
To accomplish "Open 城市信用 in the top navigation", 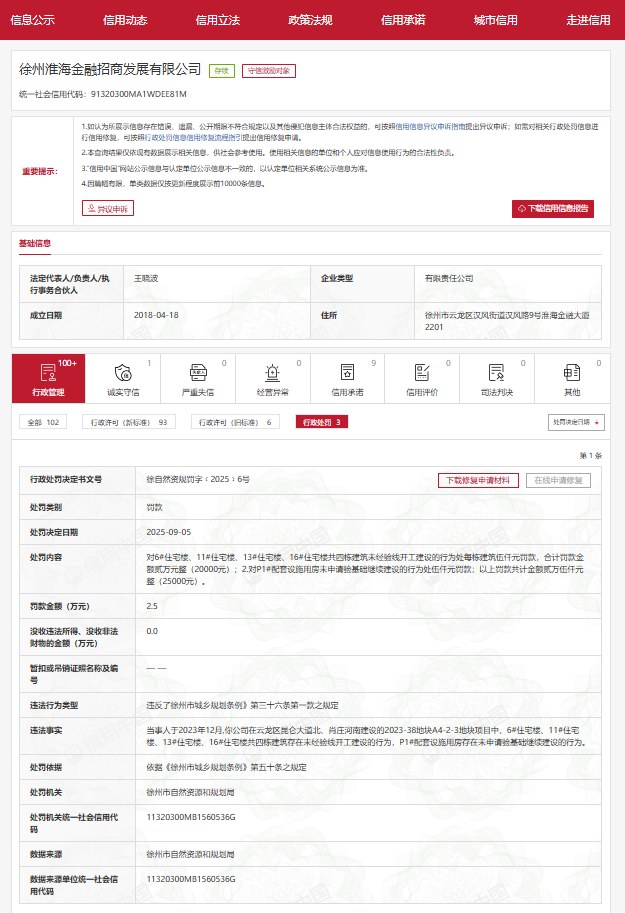I will click(x=496, y=20).
